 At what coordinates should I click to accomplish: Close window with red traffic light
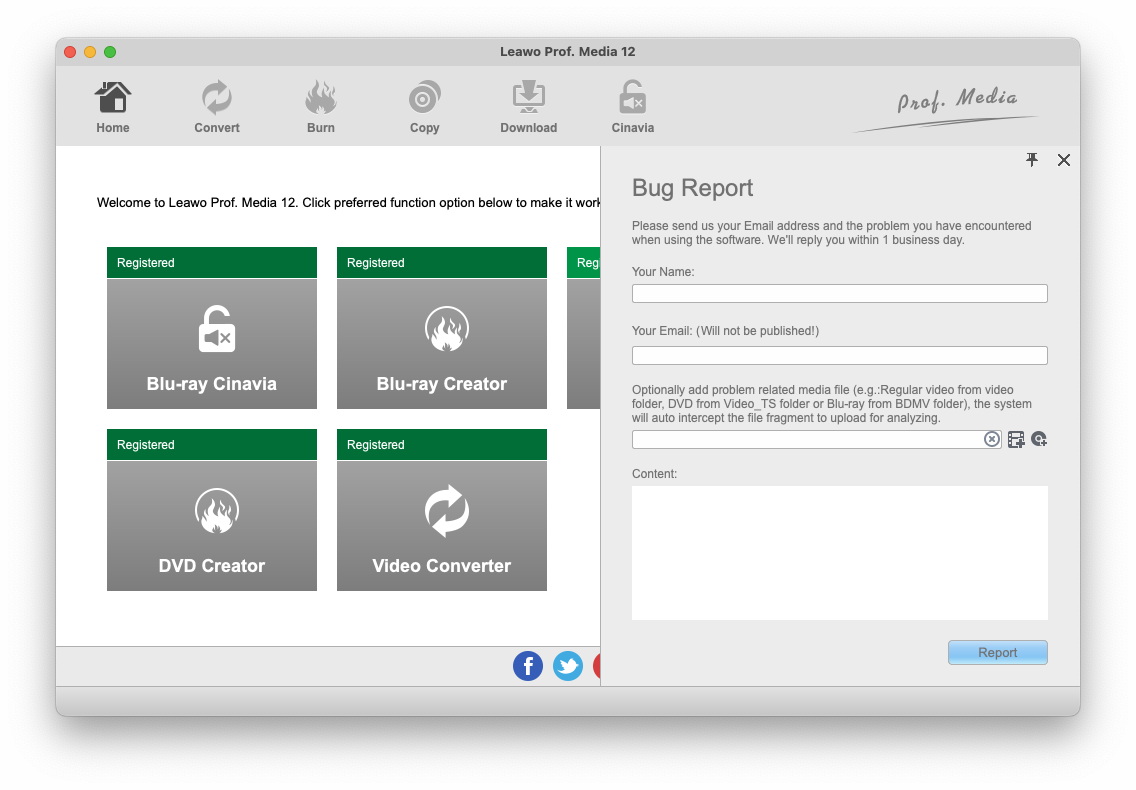click(x=70, y=51)
